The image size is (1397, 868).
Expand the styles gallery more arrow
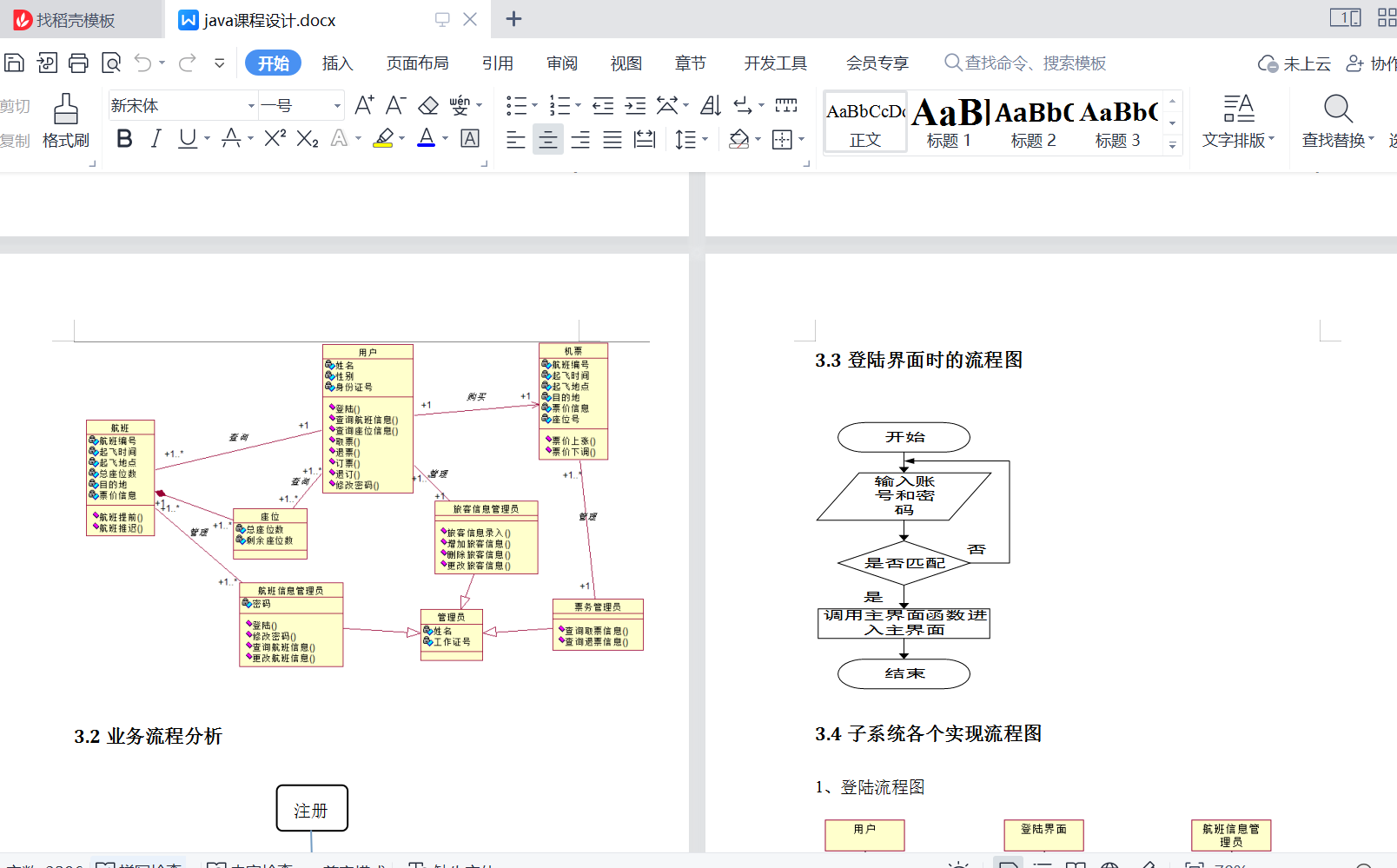coord(1172,145)
